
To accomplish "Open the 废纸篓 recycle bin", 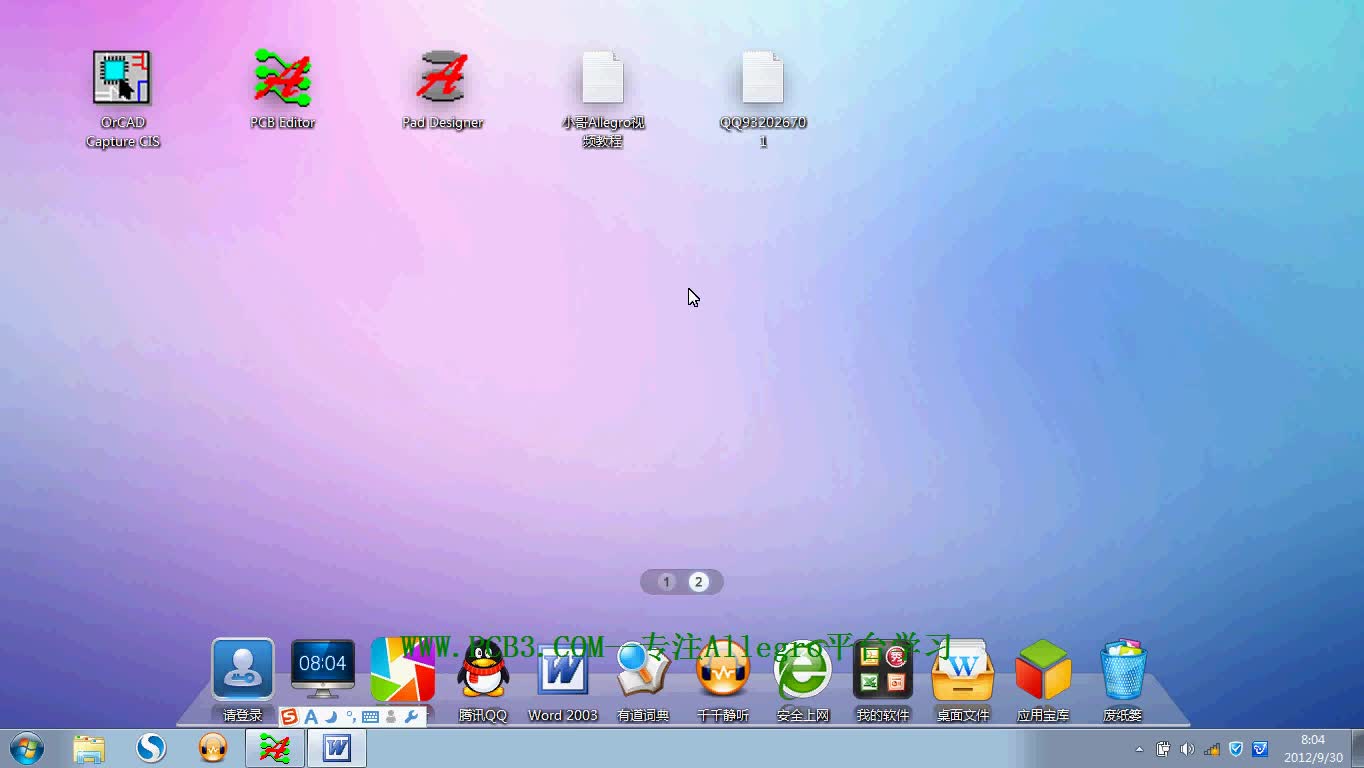I will [1123, 669].
